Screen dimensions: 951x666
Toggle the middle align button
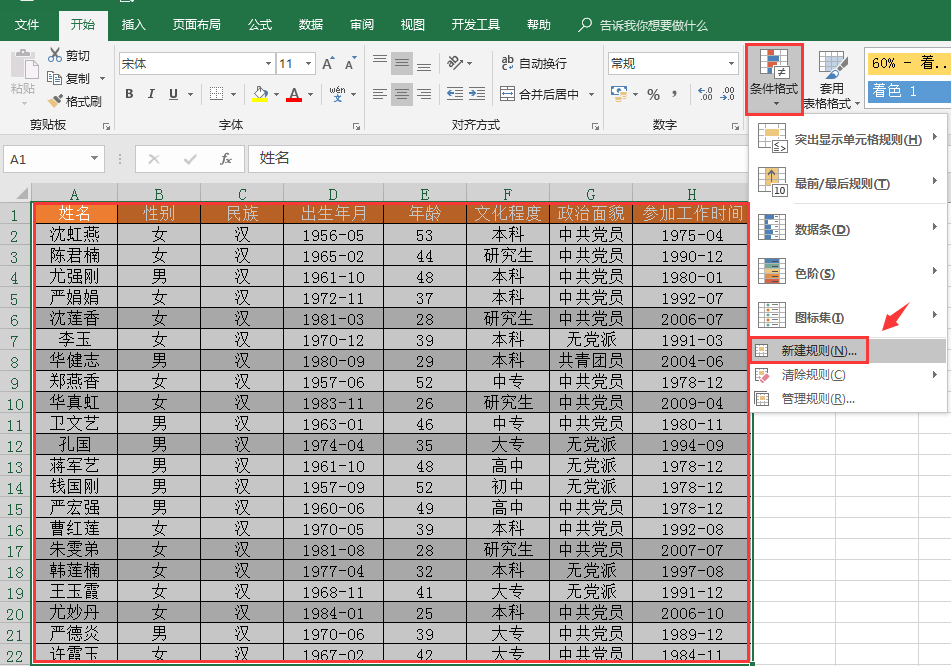(402, 63)
